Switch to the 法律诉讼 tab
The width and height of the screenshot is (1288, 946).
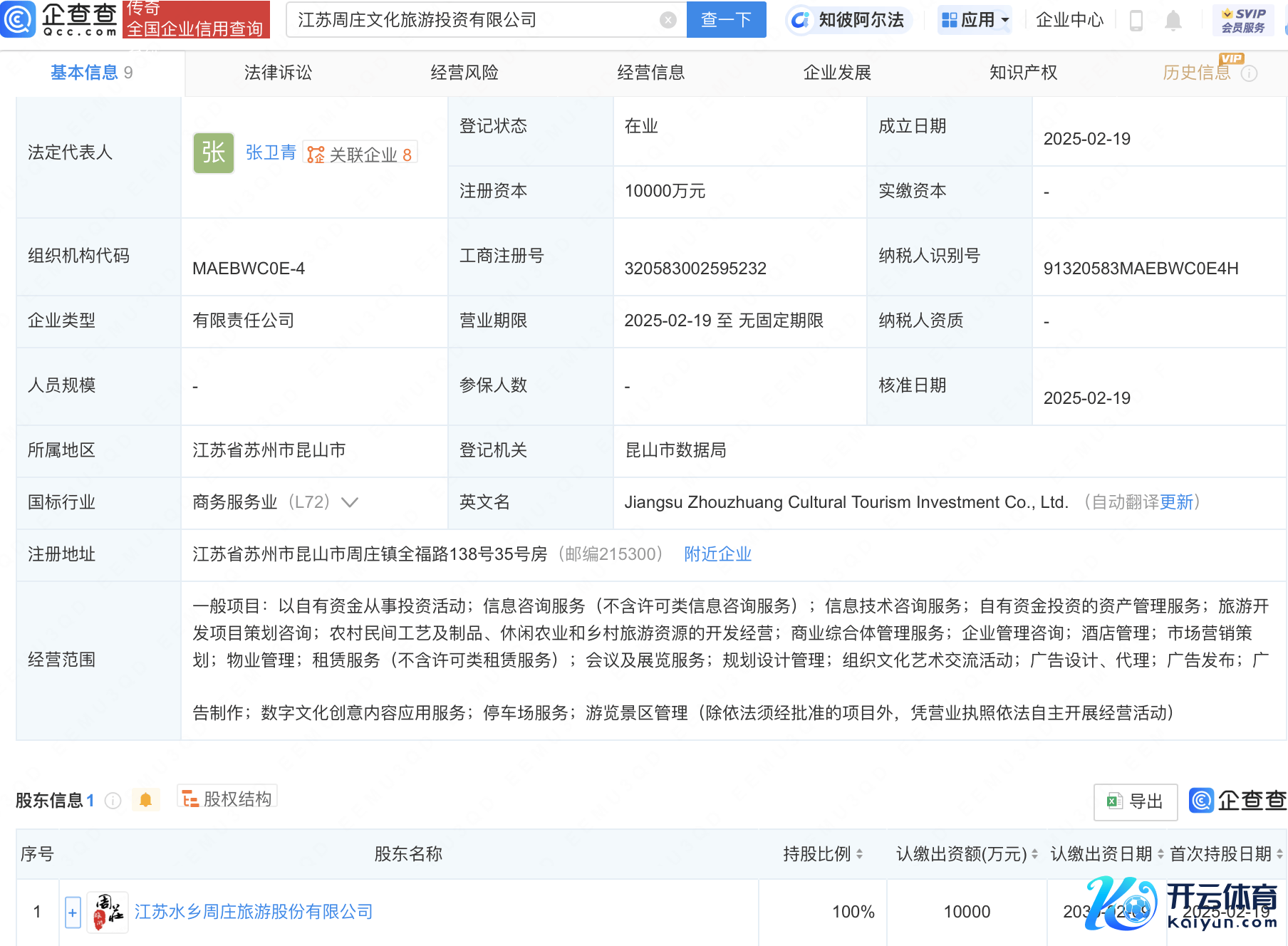point(278,73)
